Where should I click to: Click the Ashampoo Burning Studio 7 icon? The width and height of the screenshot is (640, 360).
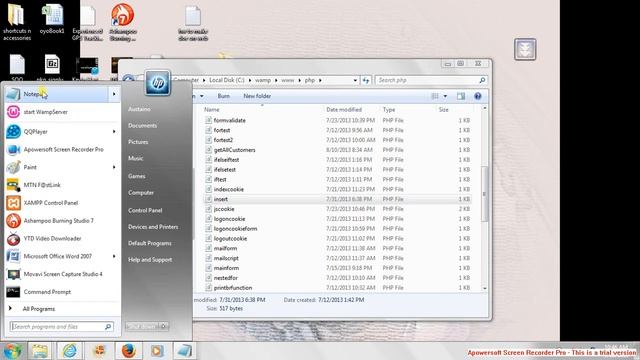coord(13,221)
